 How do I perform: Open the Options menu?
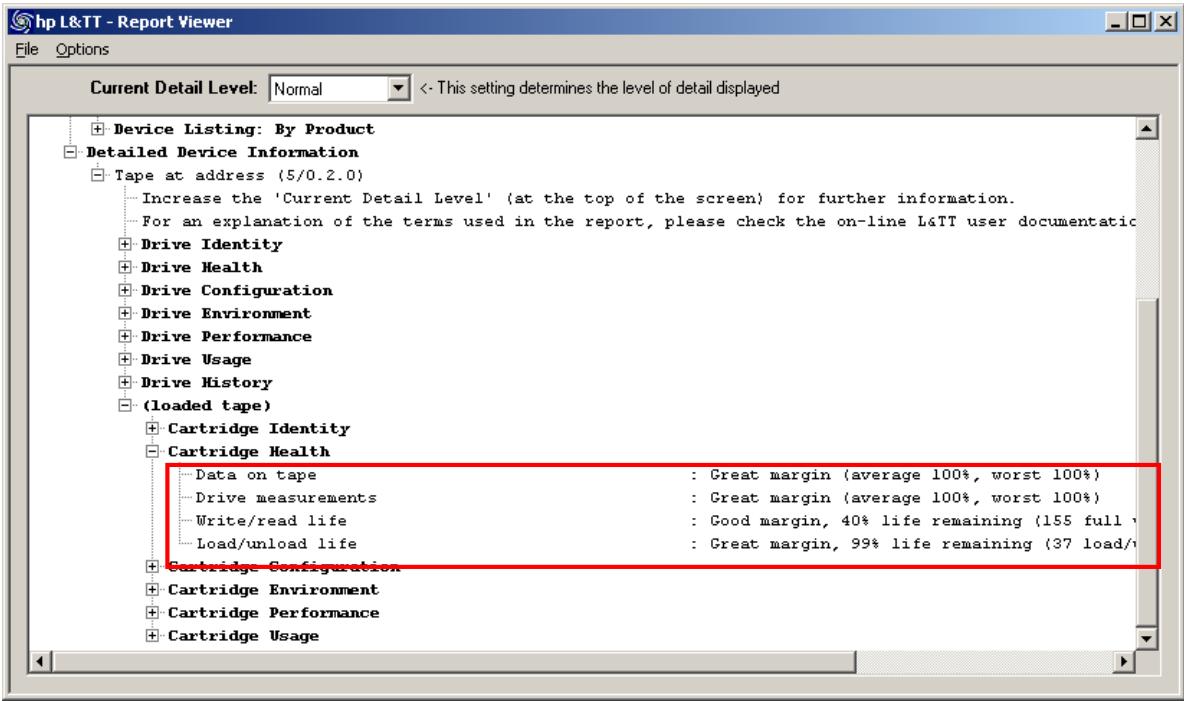(x=82, y=49)
